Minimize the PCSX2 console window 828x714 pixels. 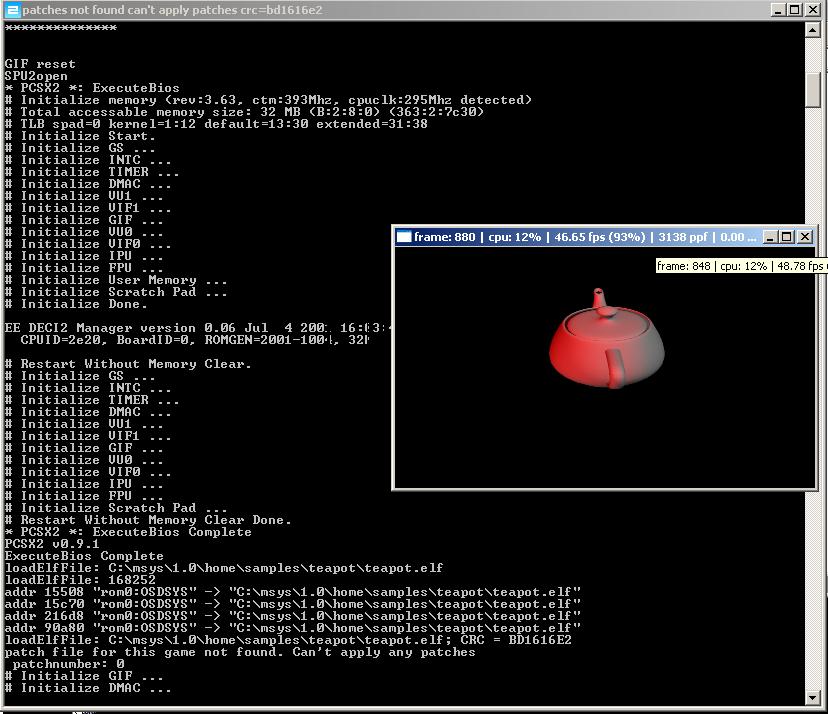pos(775,10)
